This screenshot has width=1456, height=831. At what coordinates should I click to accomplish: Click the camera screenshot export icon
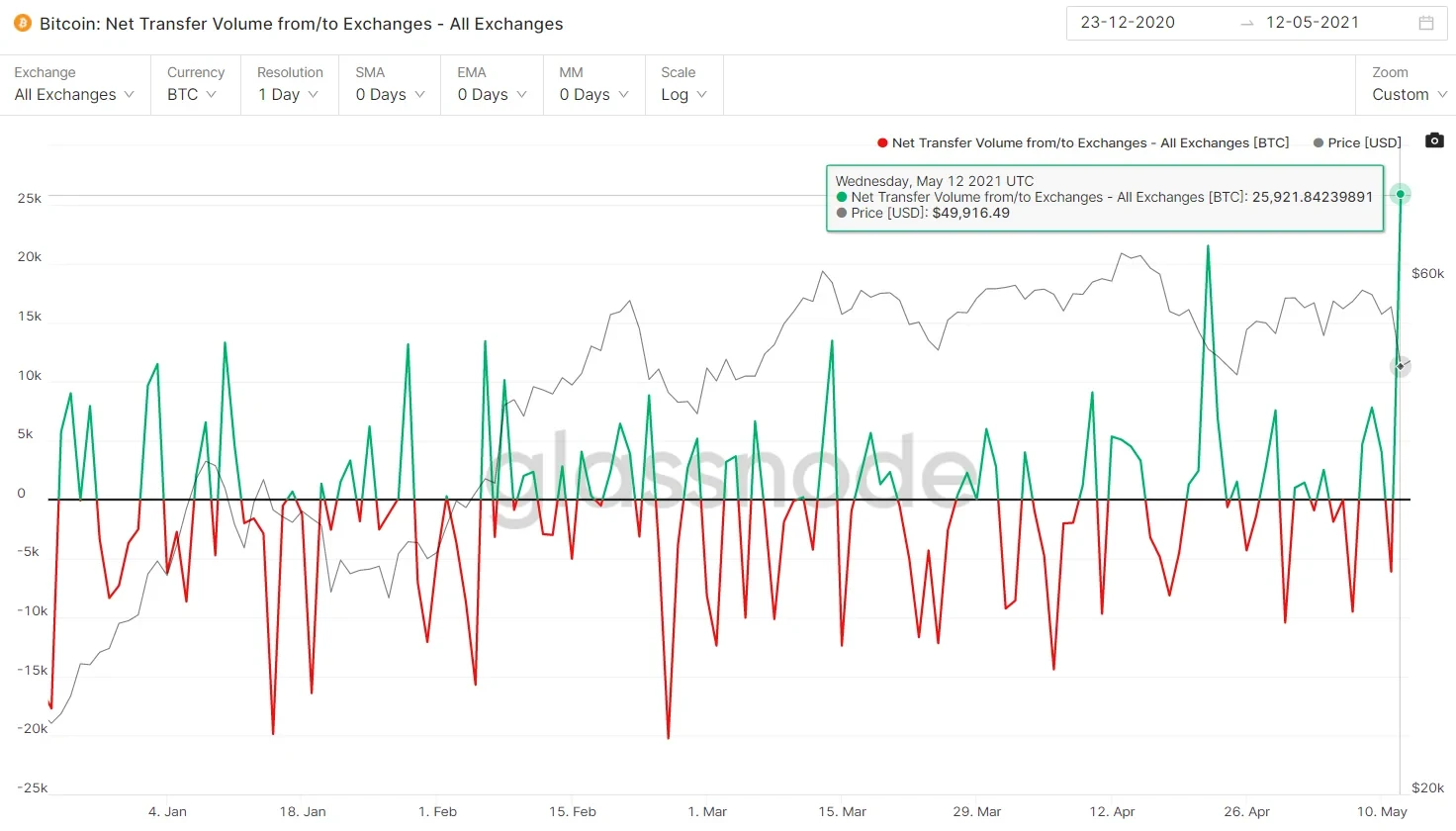1434,140
